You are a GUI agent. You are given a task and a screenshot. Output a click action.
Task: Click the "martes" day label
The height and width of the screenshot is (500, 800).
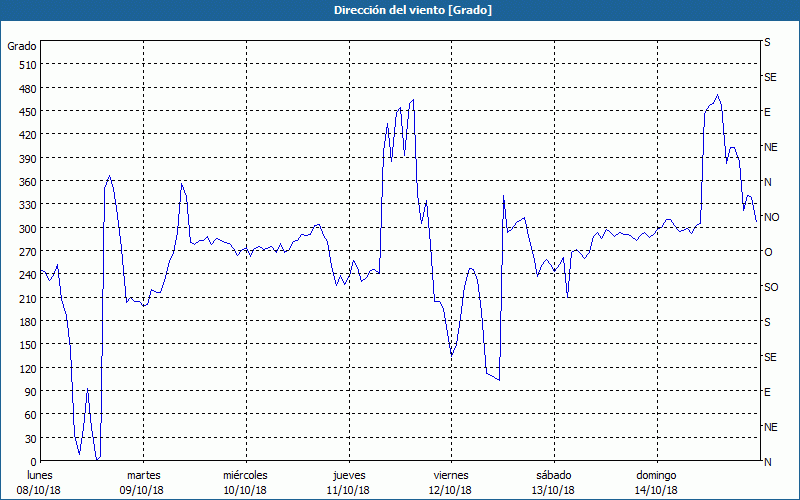pos(143,475)
